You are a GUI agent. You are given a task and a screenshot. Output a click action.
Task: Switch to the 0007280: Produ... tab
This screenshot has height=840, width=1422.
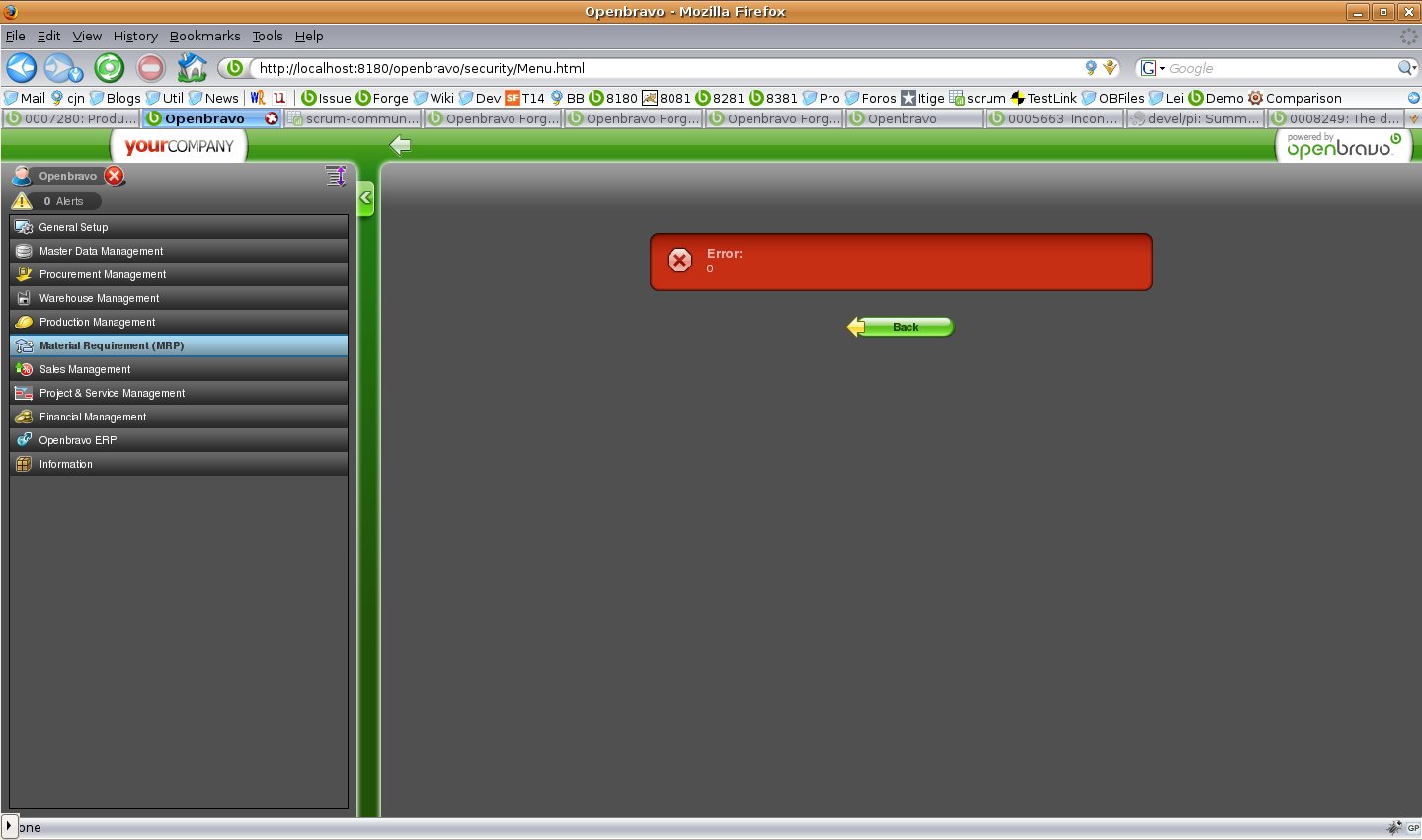click(x=71, y=118)
